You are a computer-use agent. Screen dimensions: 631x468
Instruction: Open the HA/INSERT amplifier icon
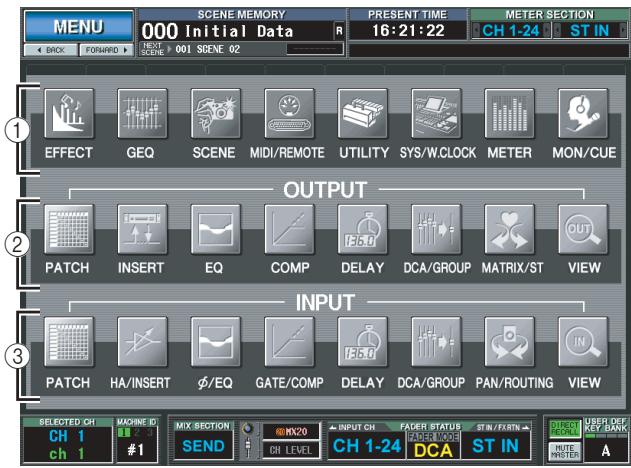click(142, 342)
